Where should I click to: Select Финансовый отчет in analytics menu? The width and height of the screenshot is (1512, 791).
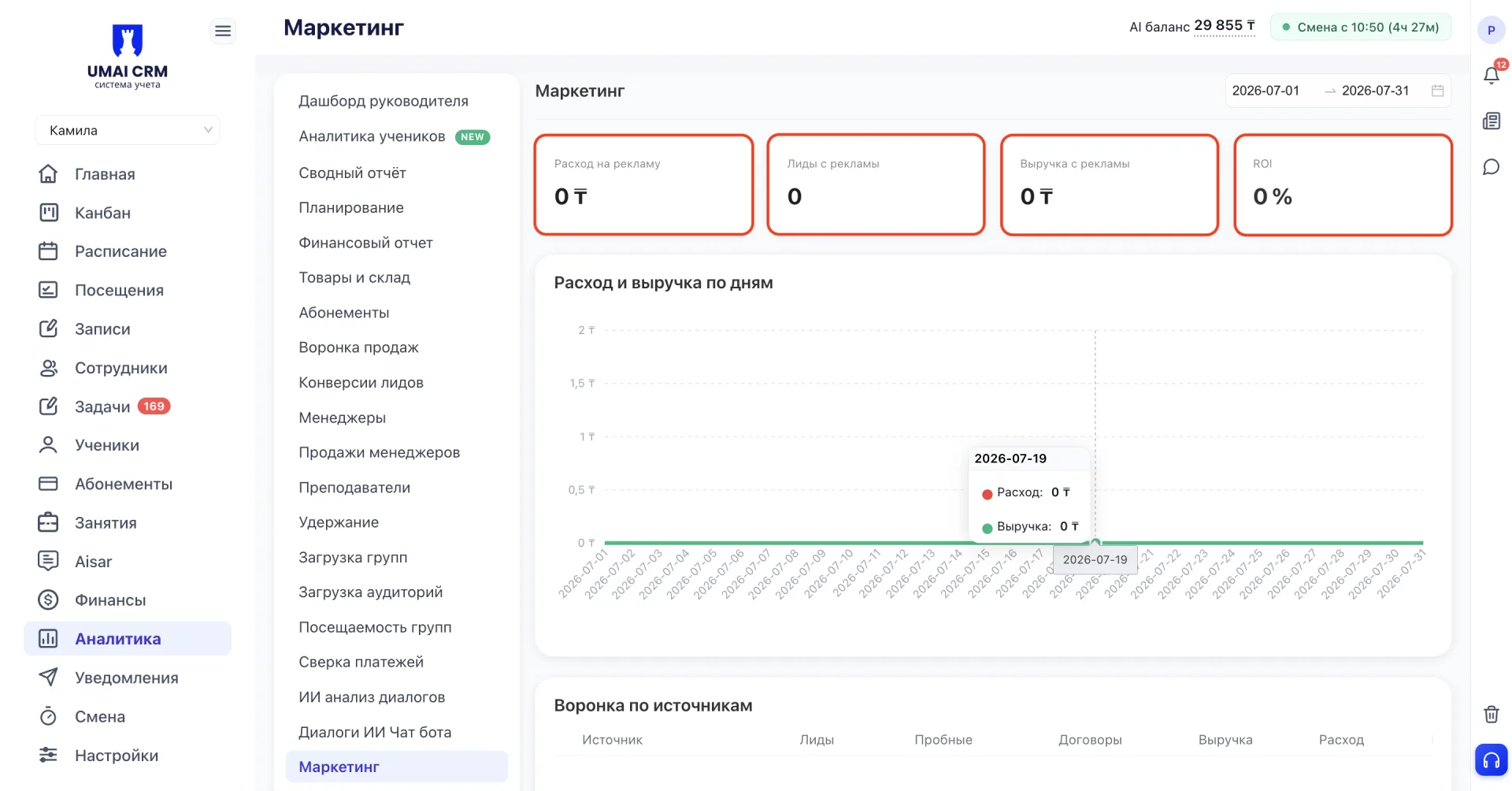365,243
